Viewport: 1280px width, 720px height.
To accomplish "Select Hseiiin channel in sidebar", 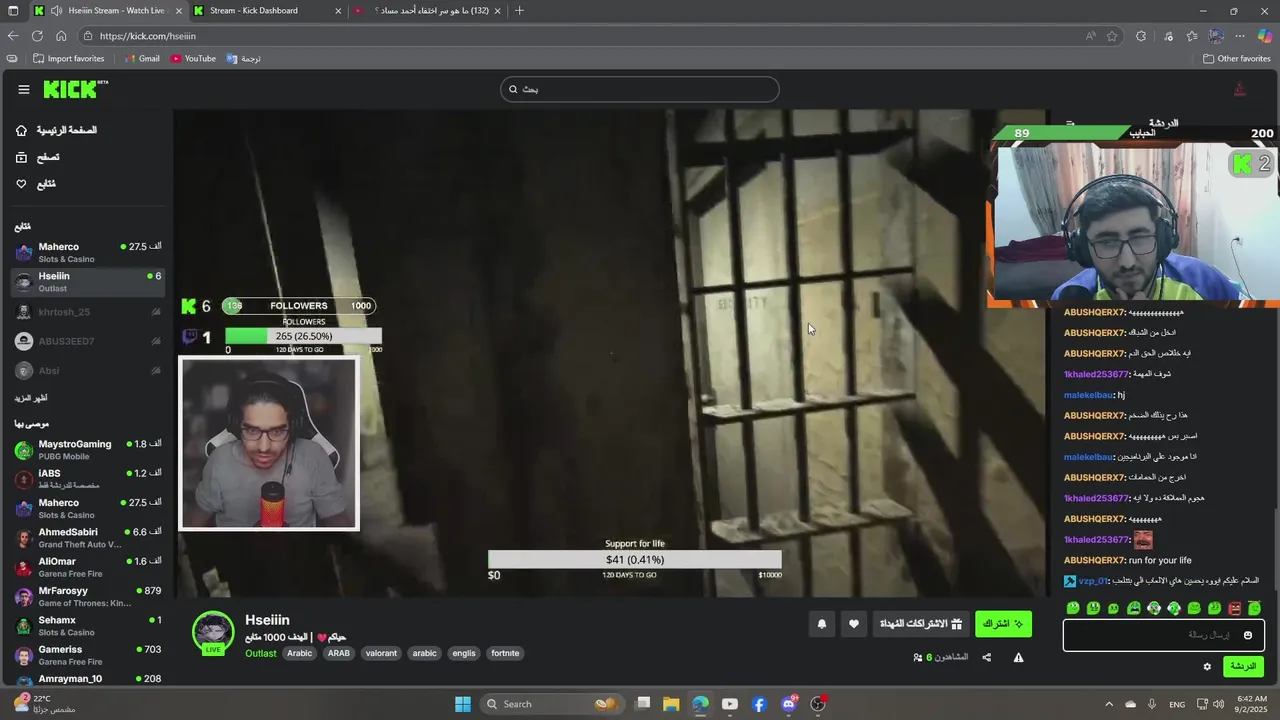I will click(88, 282).
